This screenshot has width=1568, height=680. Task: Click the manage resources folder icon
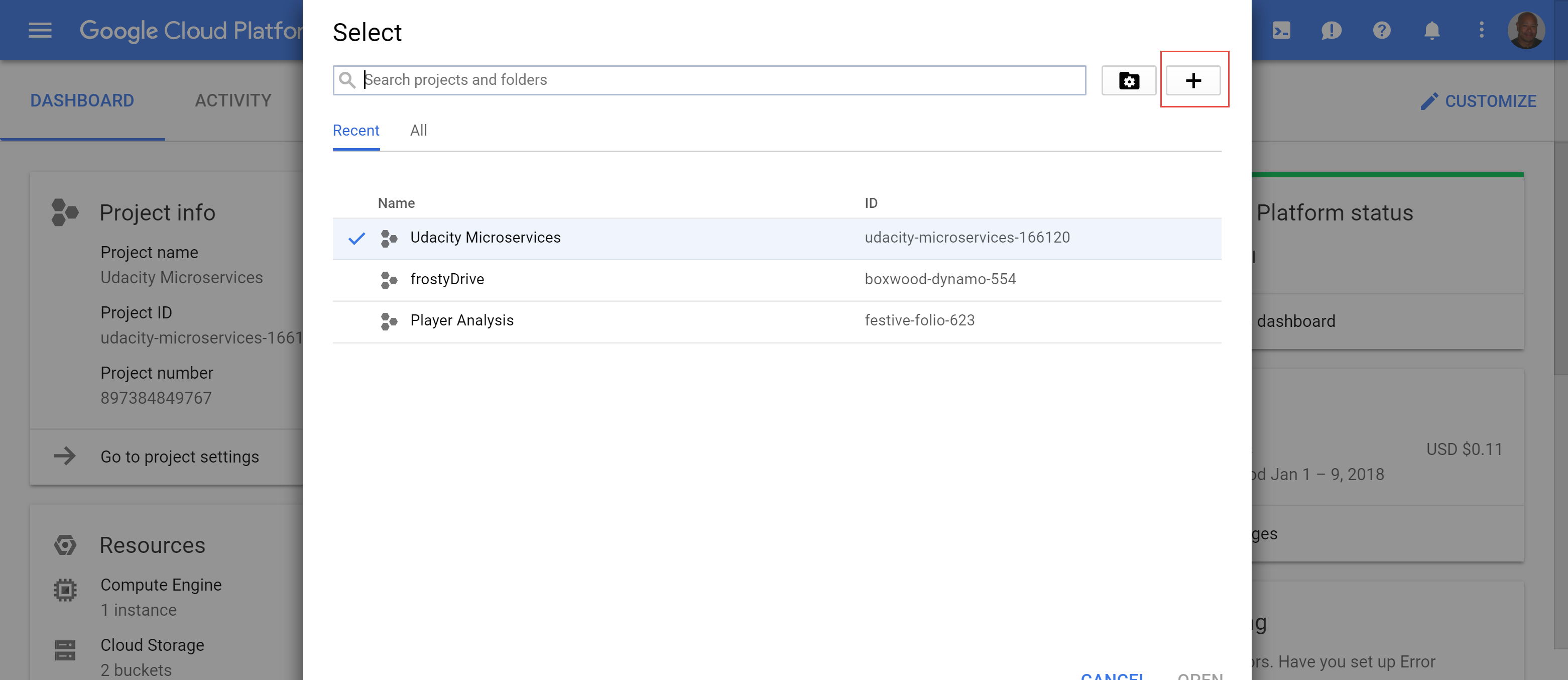point(1129,80)
